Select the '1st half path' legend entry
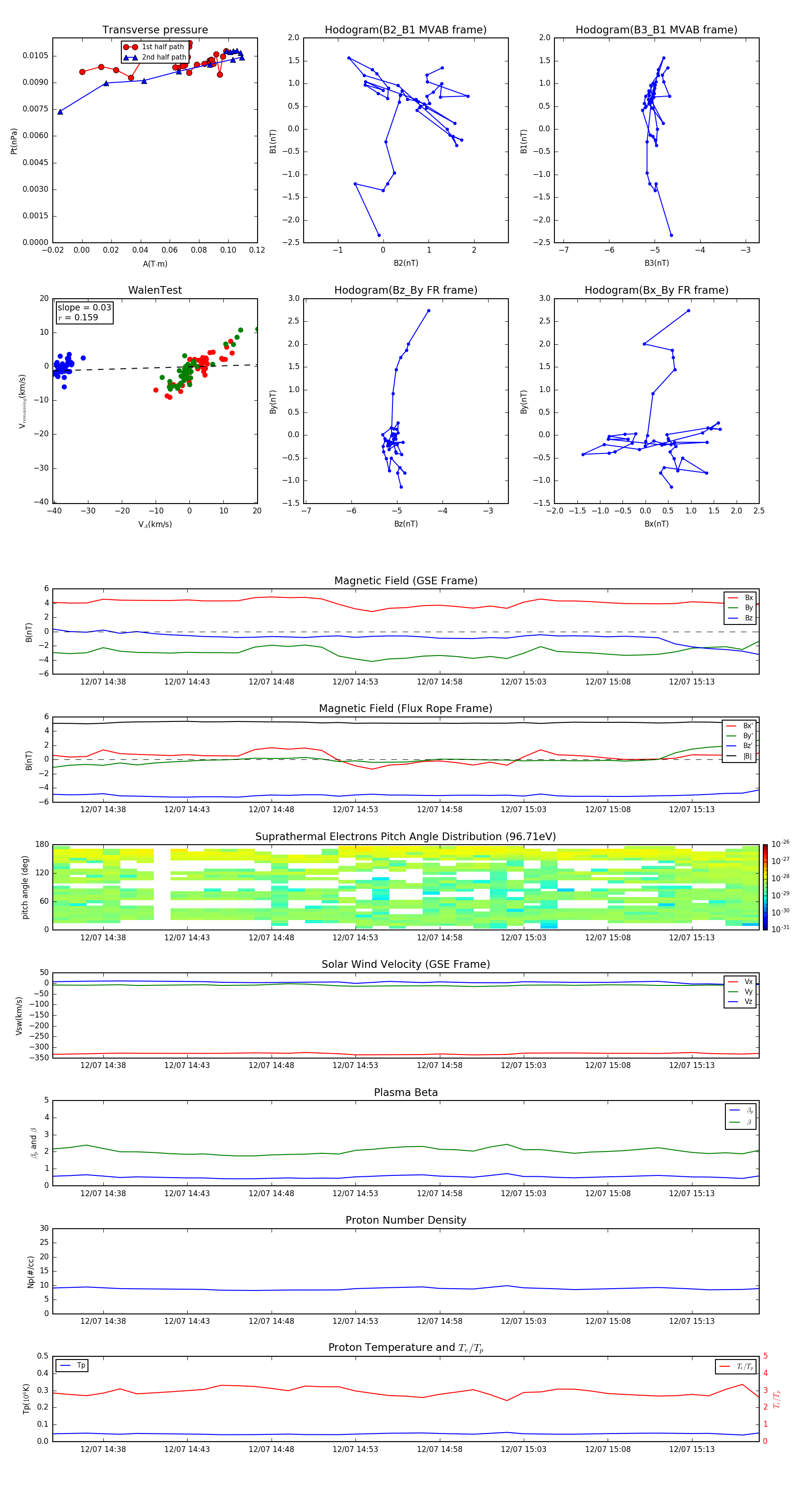812x1489 pixels. pos(154,47)
